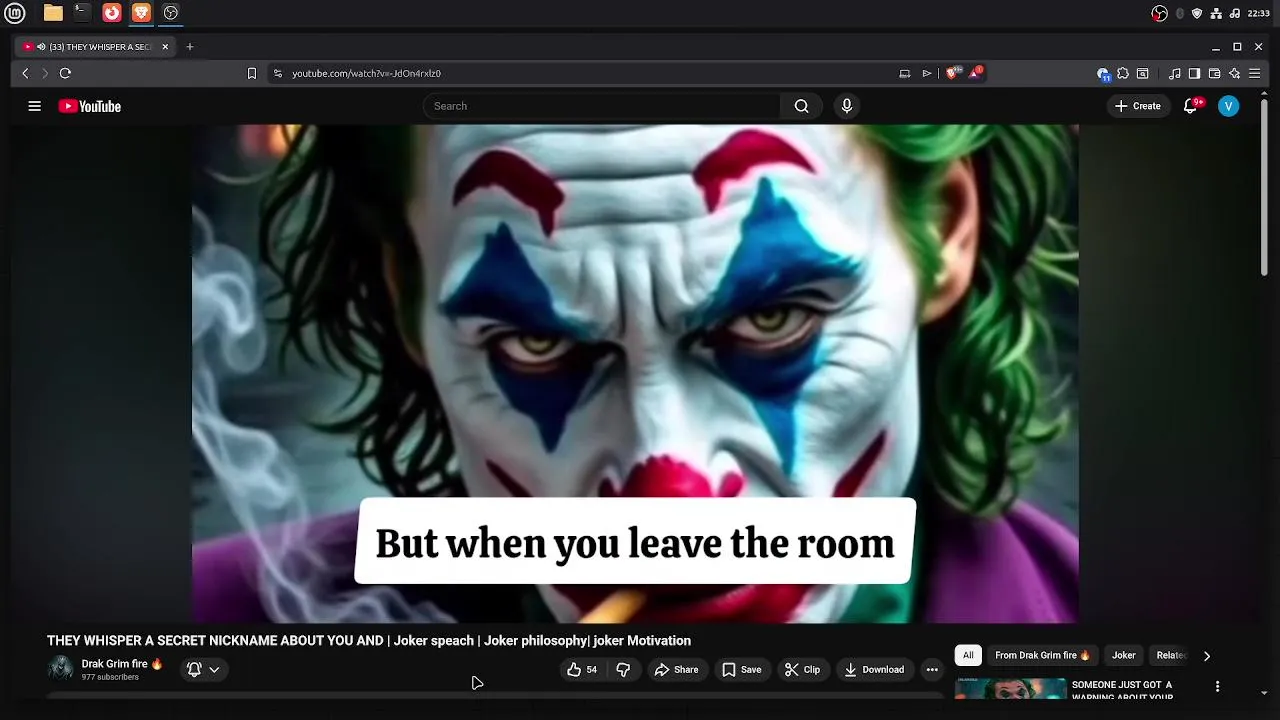This screenshot has height=720, width=1280.
Task: Launch Terminal from the panel
Action: click(82, 13)
